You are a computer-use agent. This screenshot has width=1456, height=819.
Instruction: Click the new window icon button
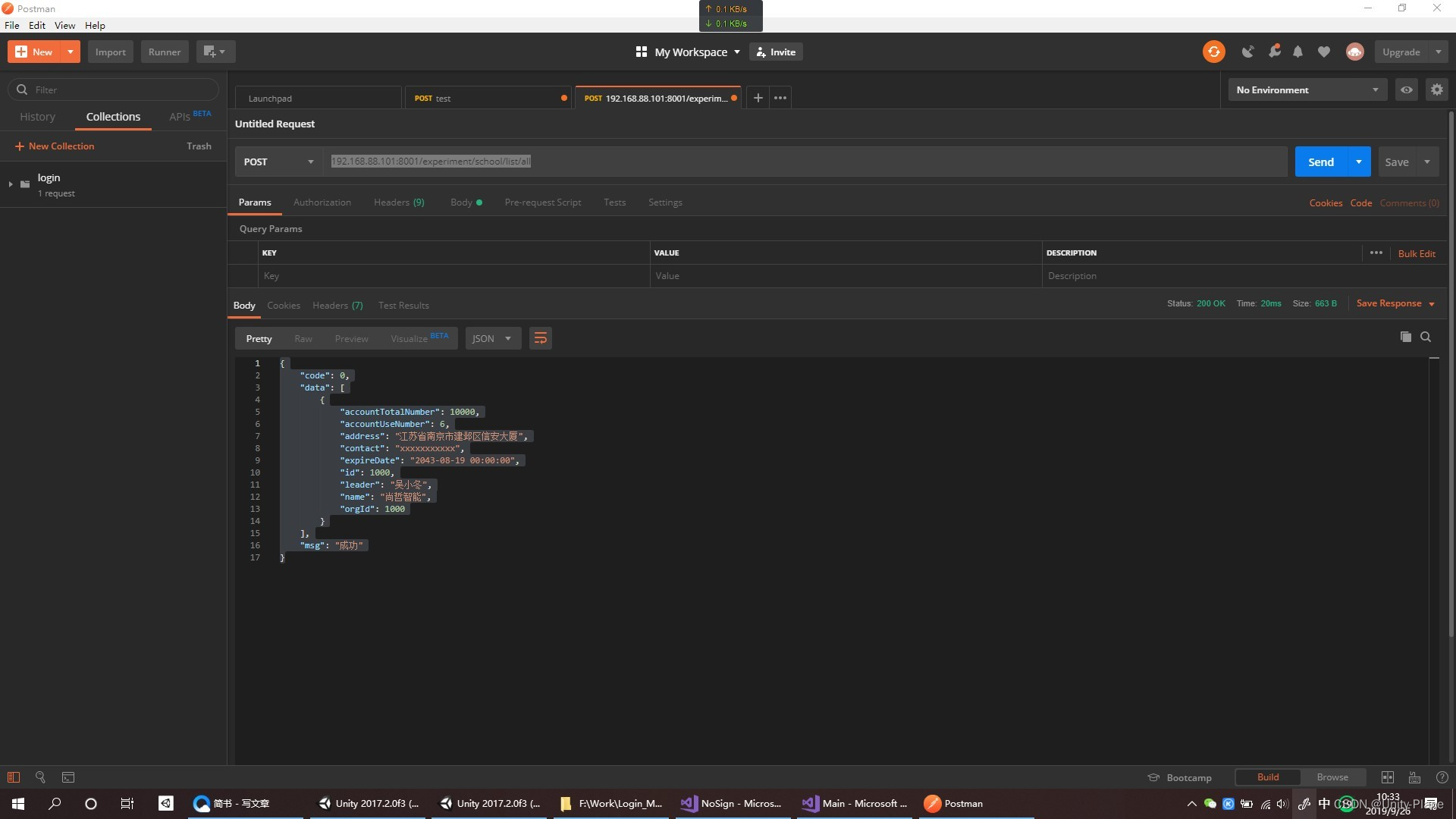coord(215,52)
